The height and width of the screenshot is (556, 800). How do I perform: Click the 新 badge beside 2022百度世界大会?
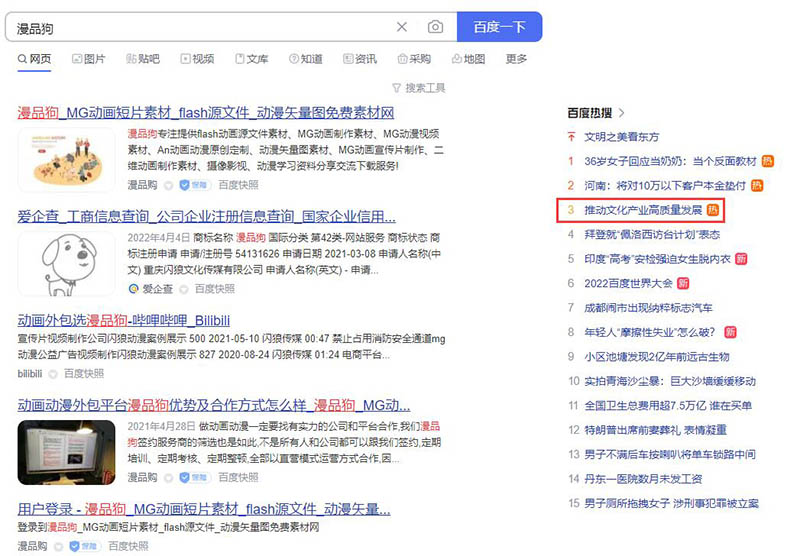pyautogui.click(x=683, y=283)
